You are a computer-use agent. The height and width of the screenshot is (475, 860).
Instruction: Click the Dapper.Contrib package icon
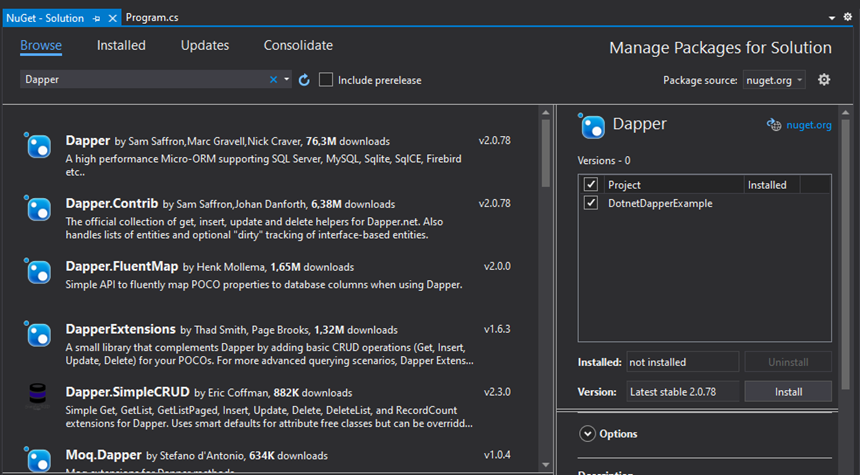click(x=39, y=209)
